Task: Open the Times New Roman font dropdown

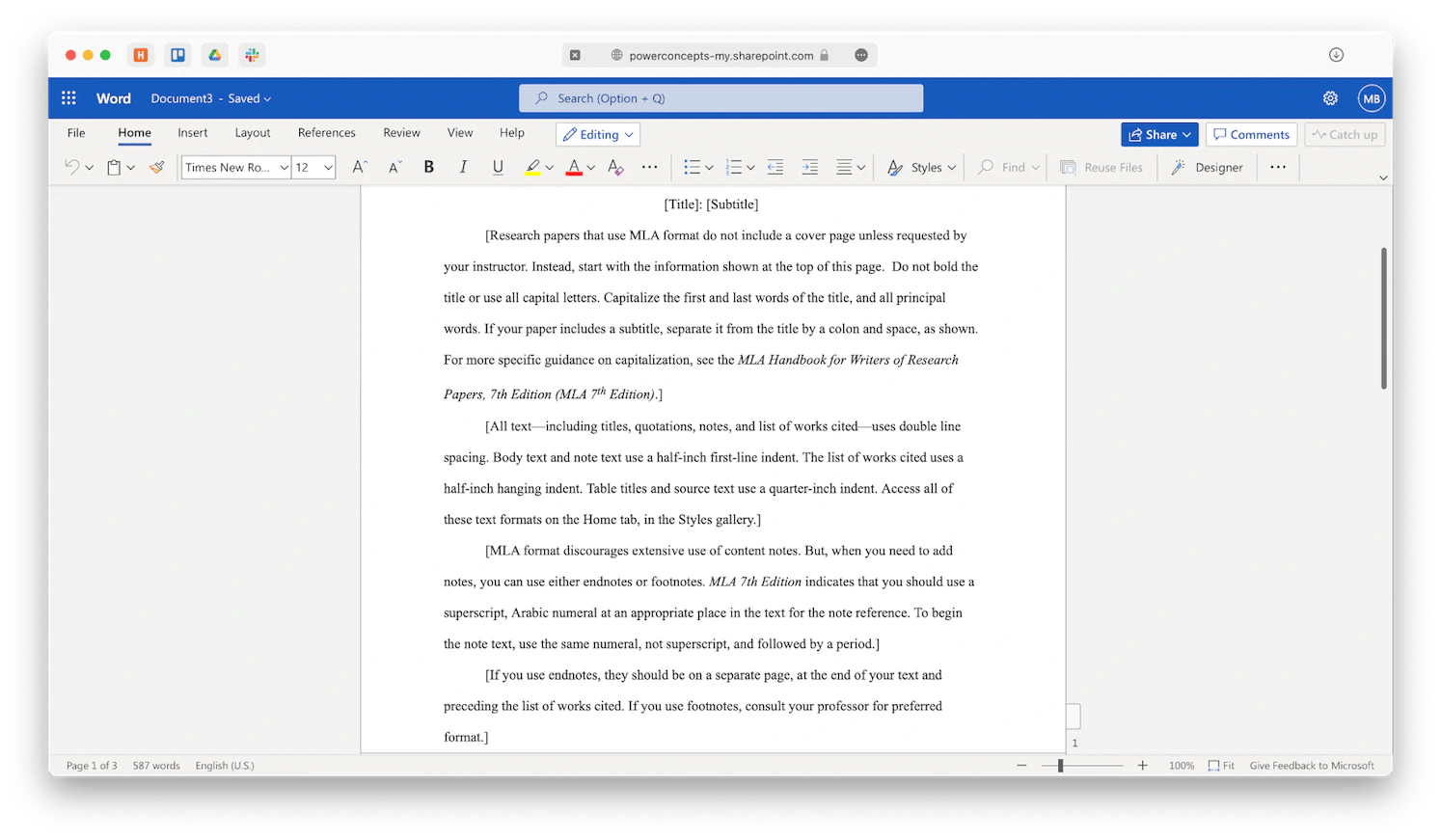Action: [x=236, y=167]
